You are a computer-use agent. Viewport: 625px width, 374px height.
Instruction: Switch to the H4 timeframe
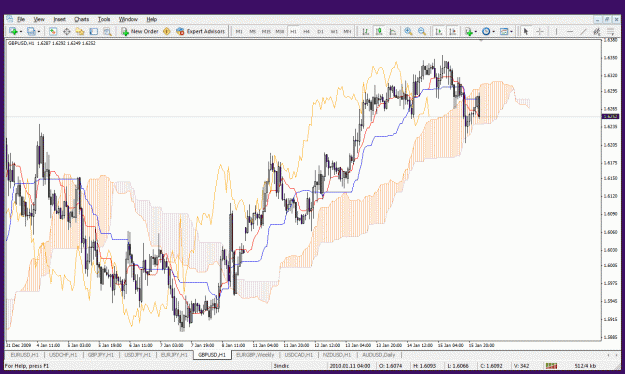(x=307, y=31)
